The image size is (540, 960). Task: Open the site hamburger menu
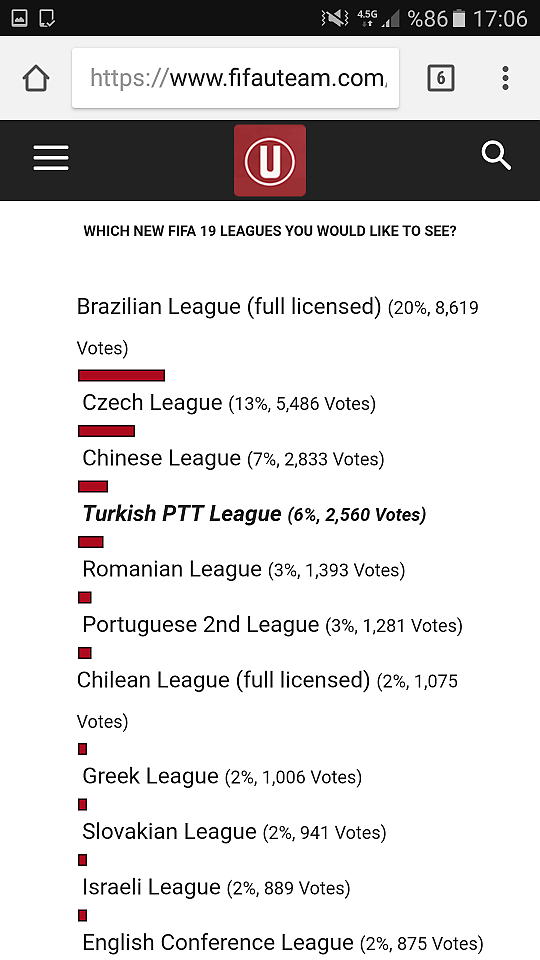click(x=51, y=159)
